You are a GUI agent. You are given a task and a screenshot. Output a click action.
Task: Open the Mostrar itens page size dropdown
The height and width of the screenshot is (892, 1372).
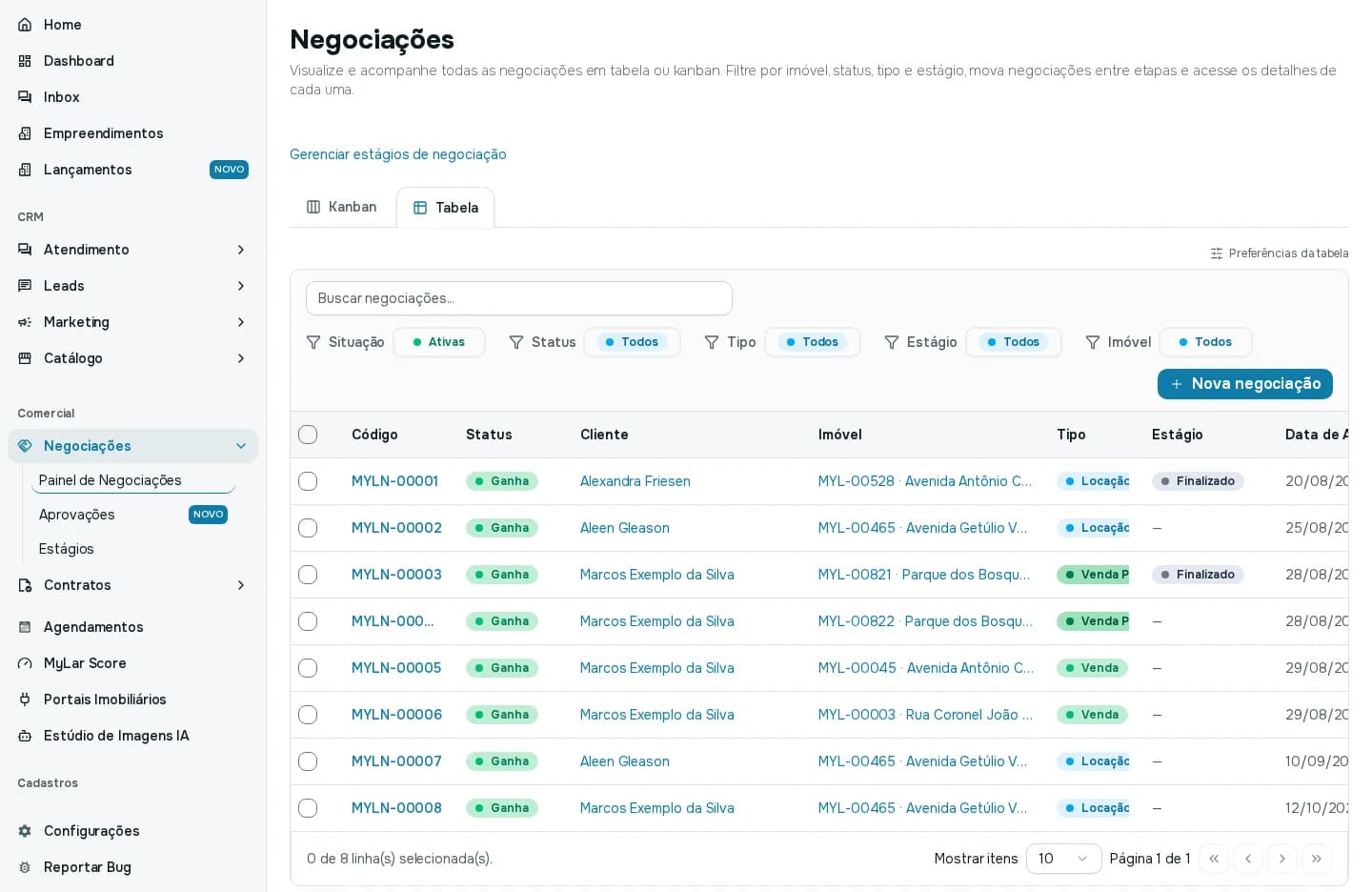[x=1063, y=859]
